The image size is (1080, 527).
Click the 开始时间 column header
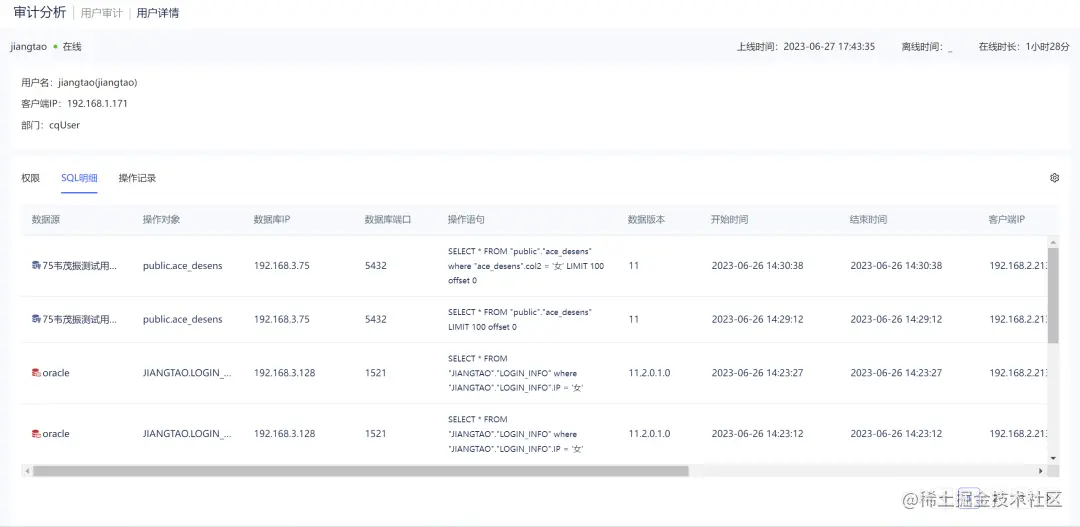tap(730, 220)
